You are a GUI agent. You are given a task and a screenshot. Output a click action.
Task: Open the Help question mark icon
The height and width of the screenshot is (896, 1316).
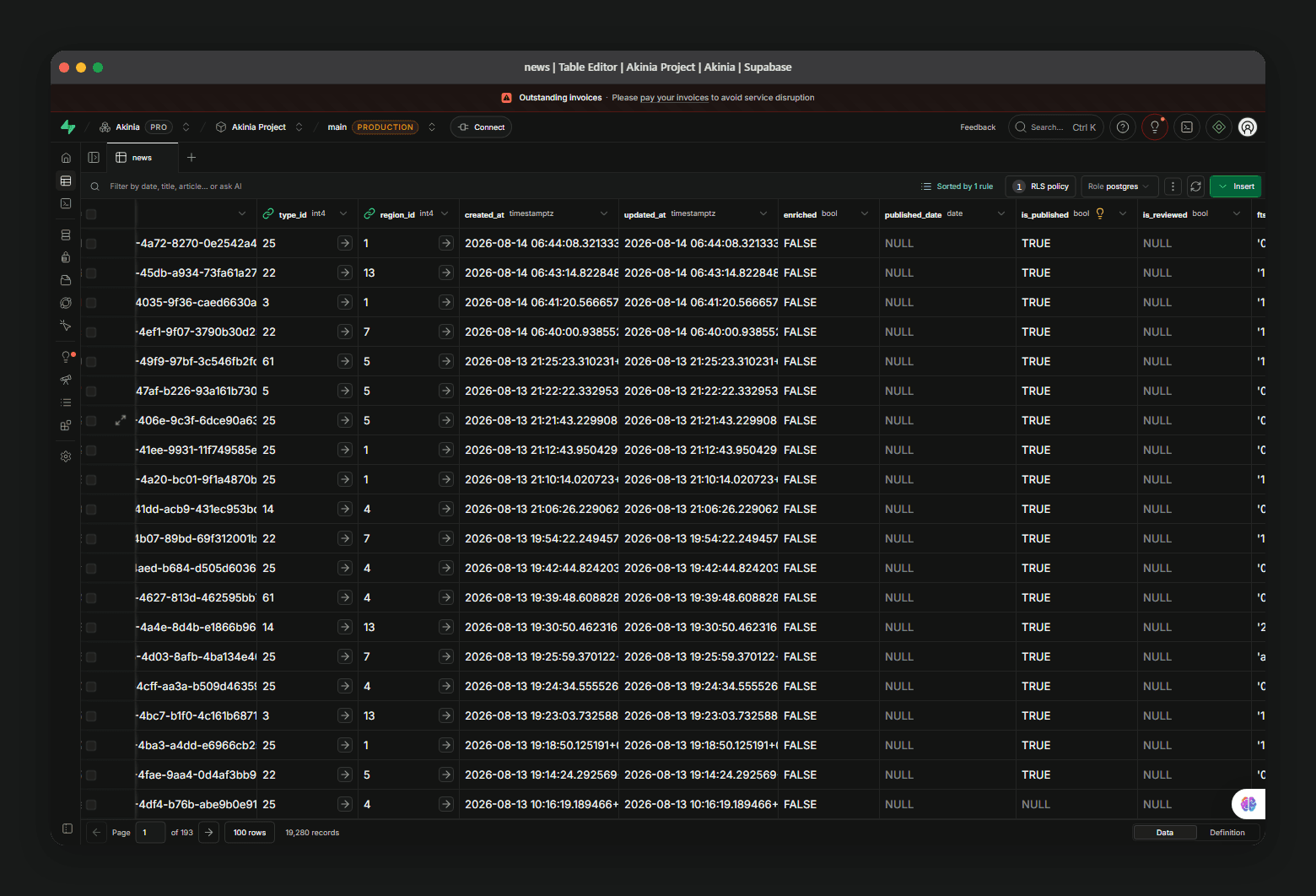coord(1123,127)
